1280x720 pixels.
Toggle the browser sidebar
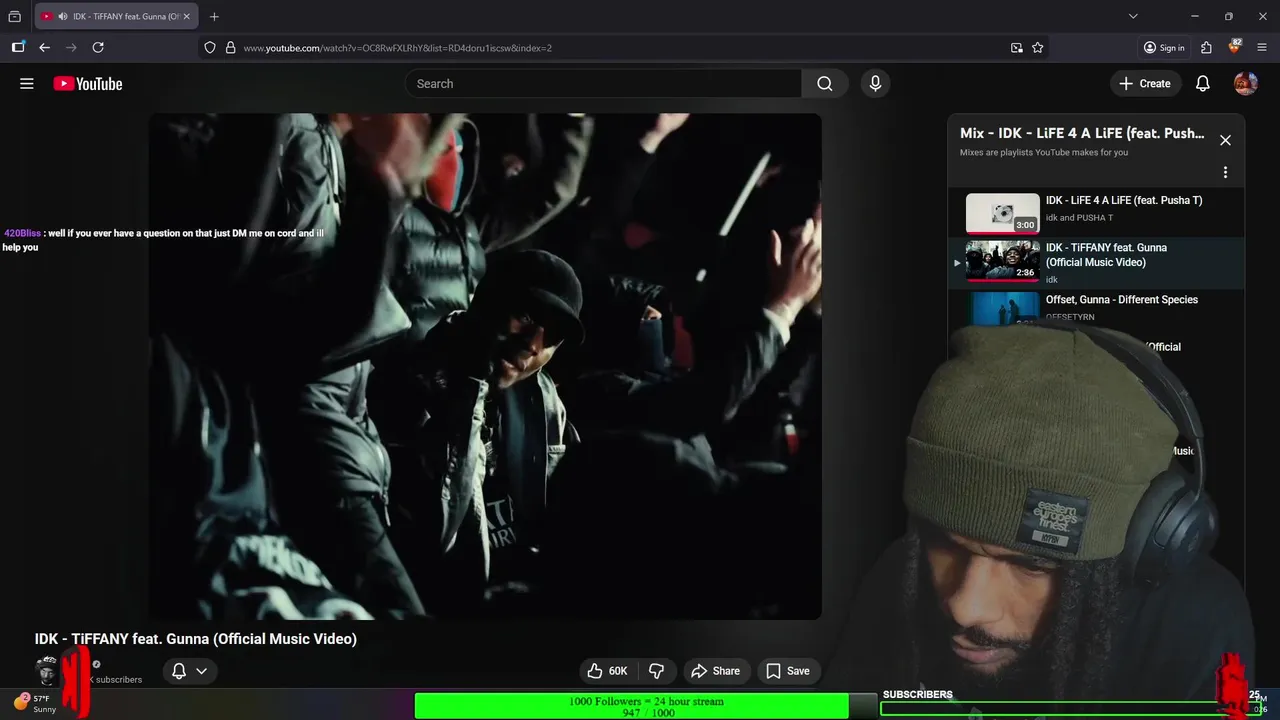click(x=18, y=47)
